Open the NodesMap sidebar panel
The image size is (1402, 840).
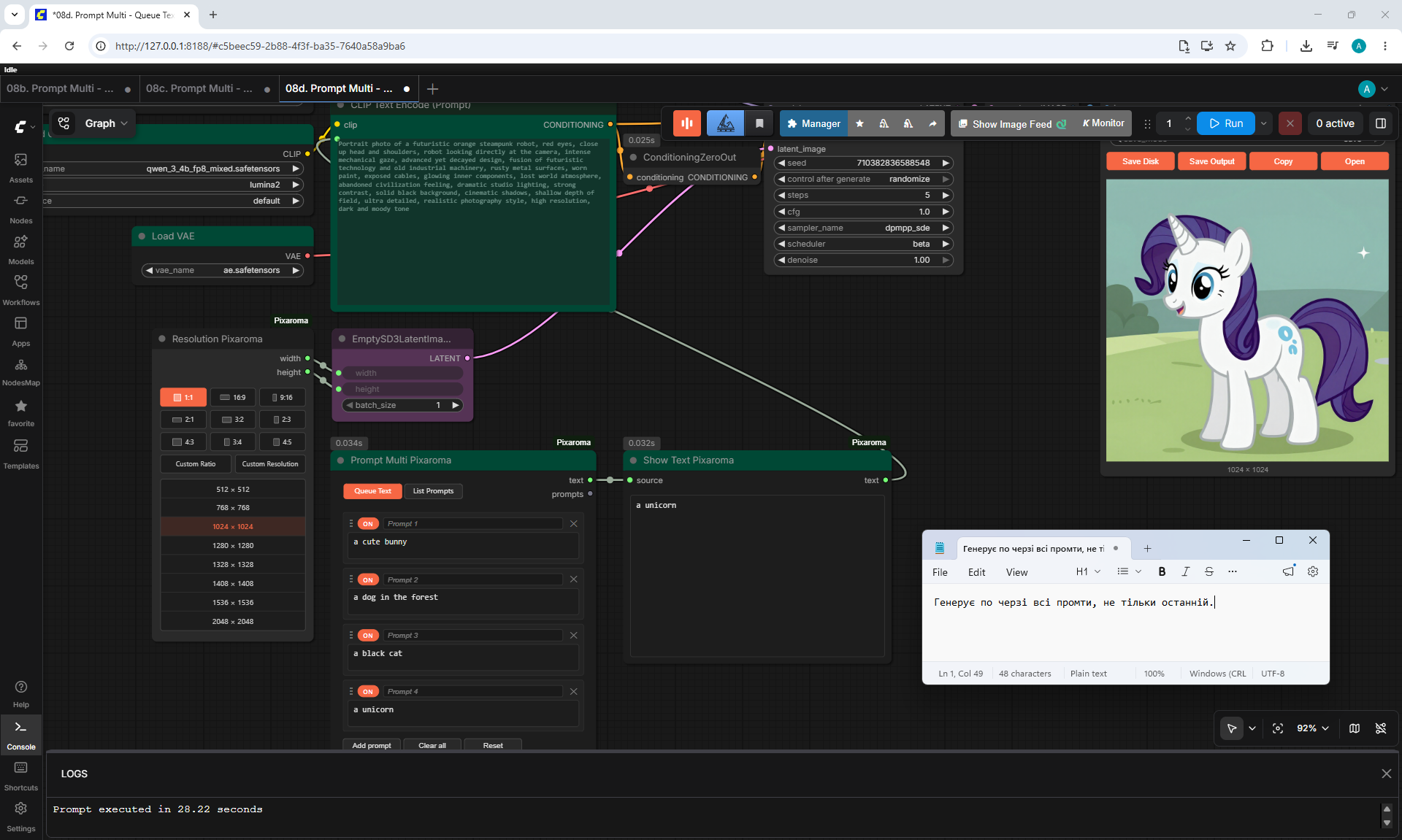pos(20,371)
